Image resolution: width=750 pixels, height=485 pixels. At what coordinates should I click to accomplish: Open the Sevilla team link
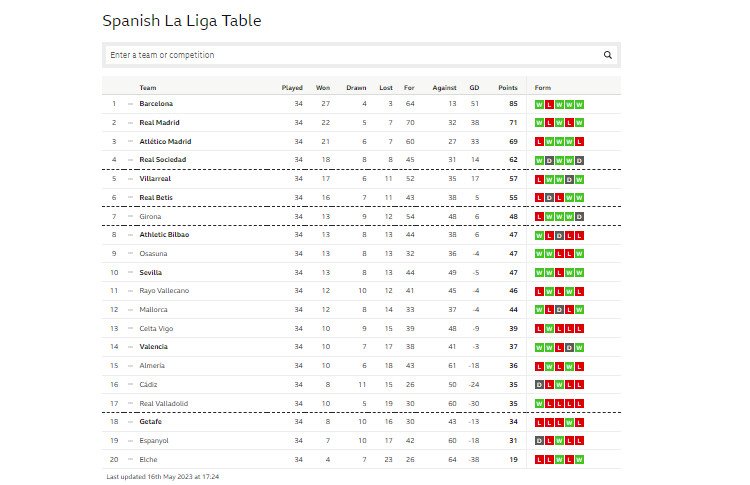tap(150, 273)
